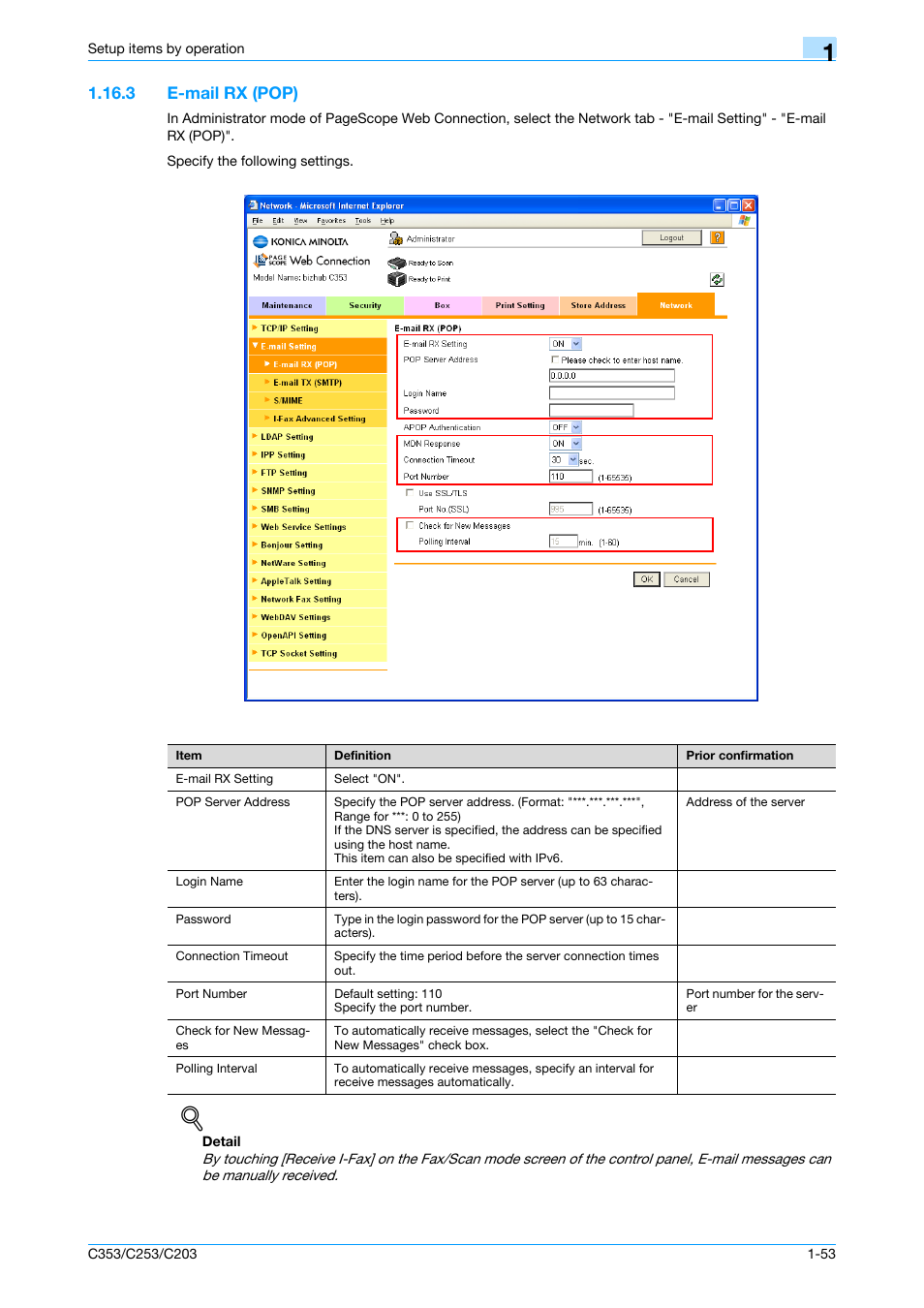
Task: Click the PageScope Web Connection logo
Action: click(312, 261)
